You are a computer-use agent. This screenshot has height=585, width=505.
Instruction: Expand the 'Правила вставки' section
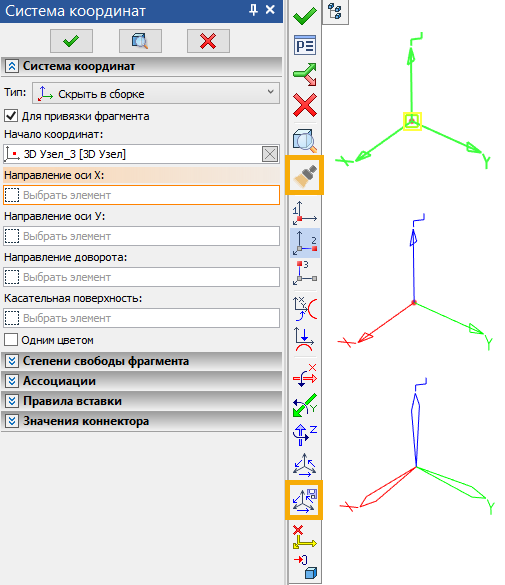[12, 401]
